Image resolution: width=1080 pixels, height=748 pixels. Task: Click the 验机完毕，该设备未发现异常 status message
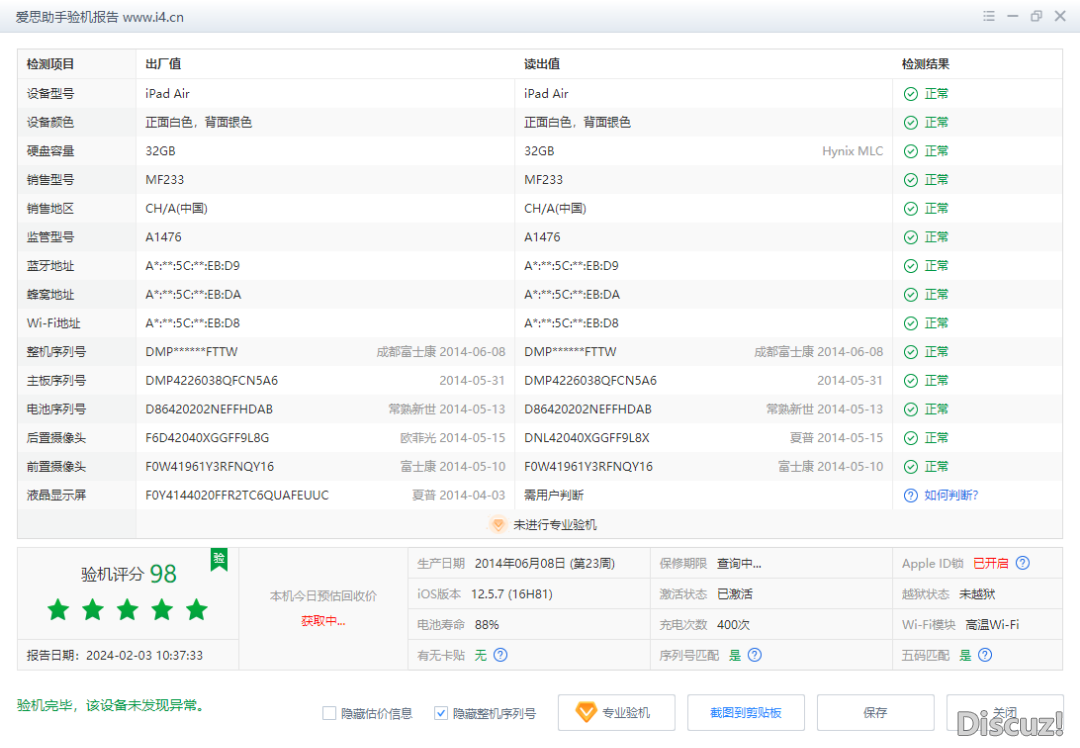coord(111,705)
